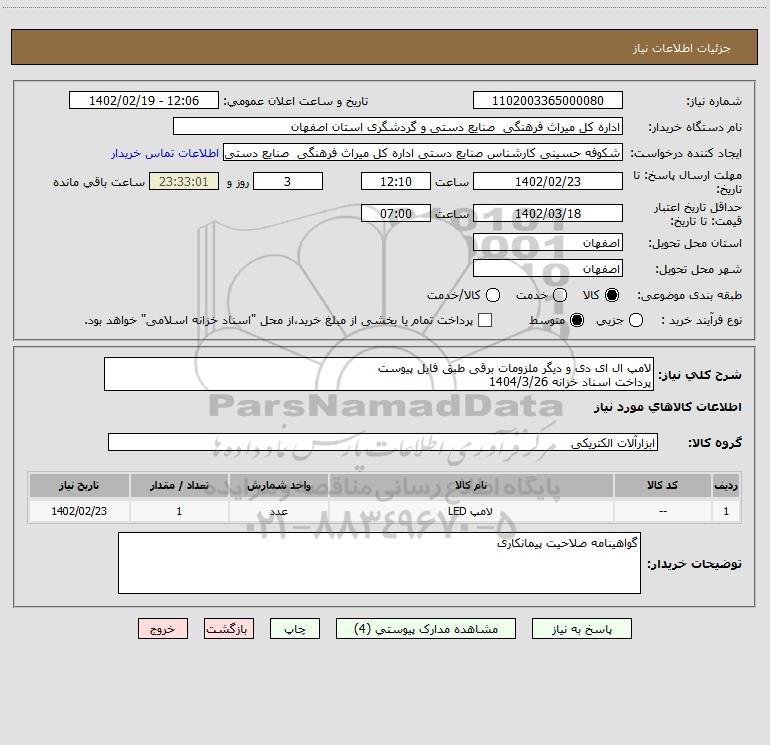The height and width of the screenshot is (745, 770).
Task: Open مشاهده مدارک پیوستی (4) button
Action: tap(426, 629)
